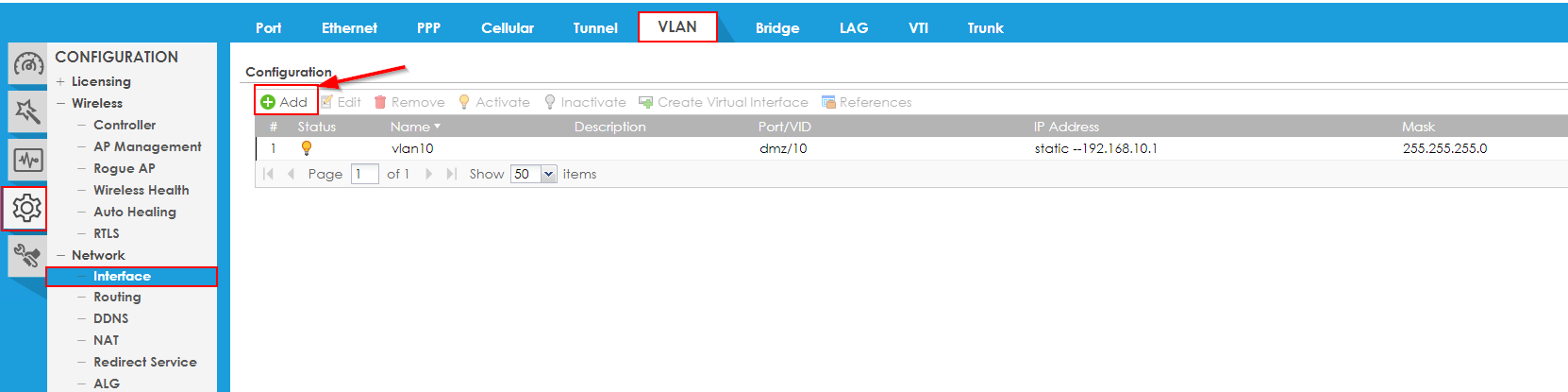Image resolution: width=1568 pixels, height=392 pixels.
Task: Expand the Licensing tree node
Action: tap(60, 82)
